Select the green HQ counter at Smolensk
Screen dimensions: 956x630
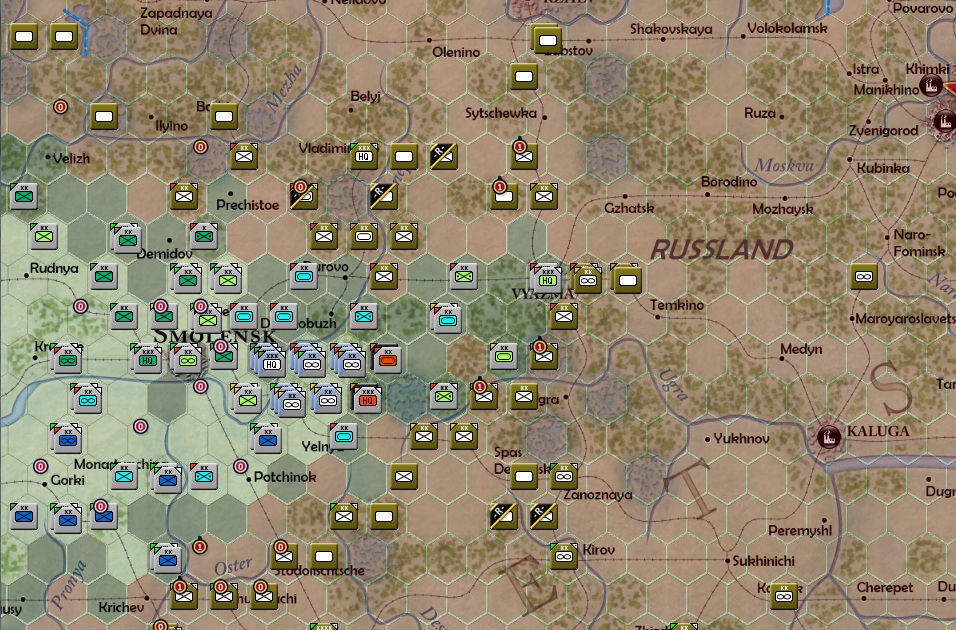tap(147, 359)
